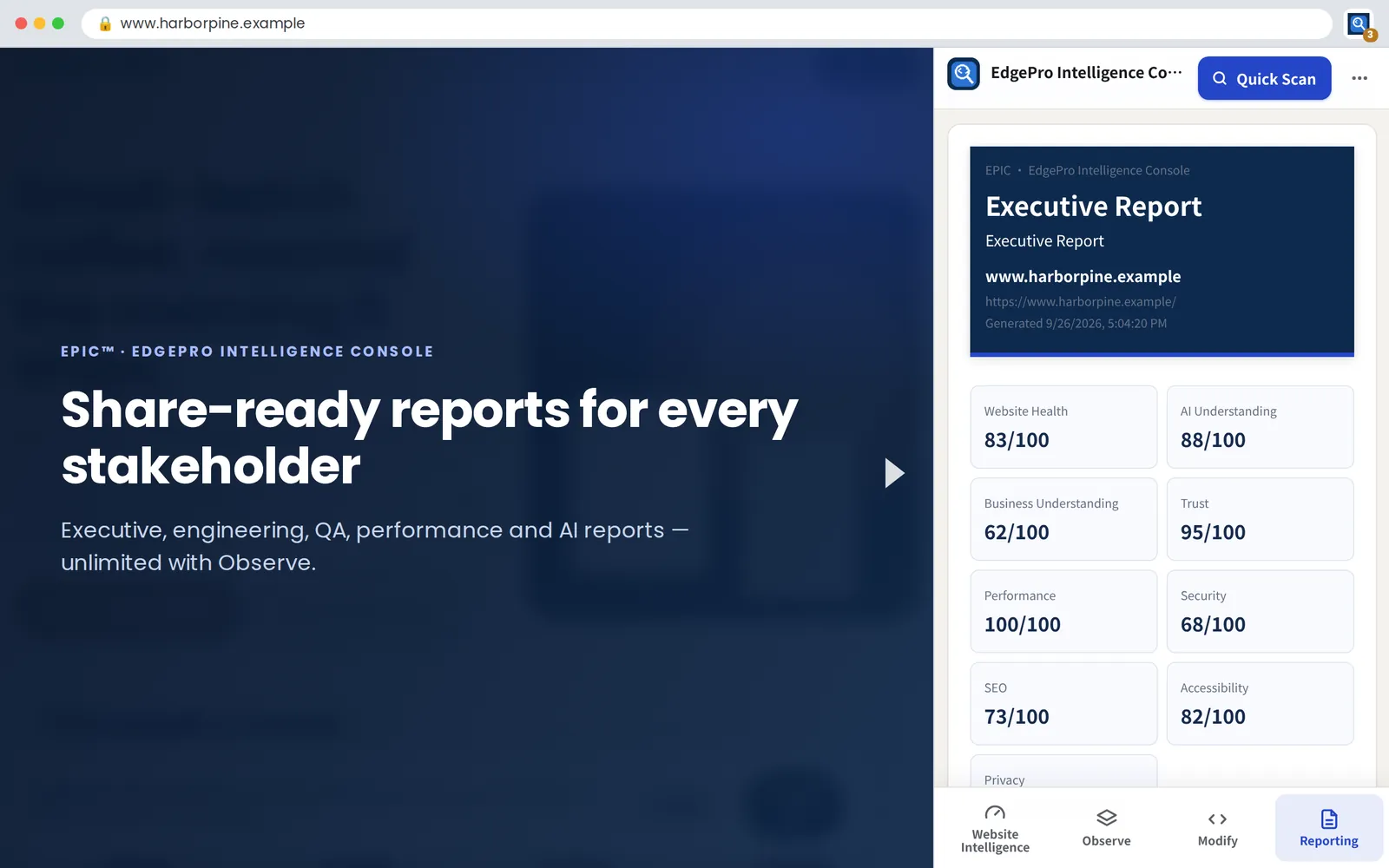Select the Reporting tab

tap(1328, 828)
